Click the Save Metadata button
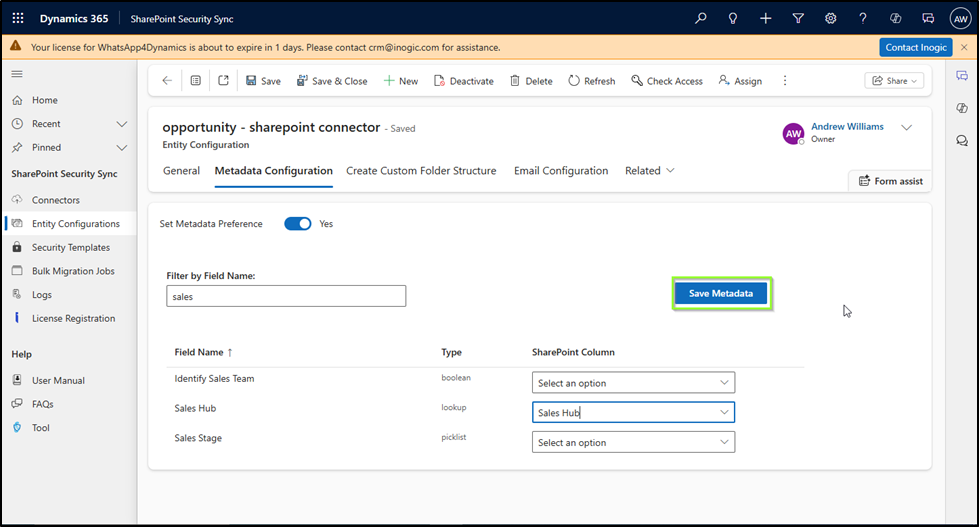The image size is (979, 527). click(x=721, y=293)
